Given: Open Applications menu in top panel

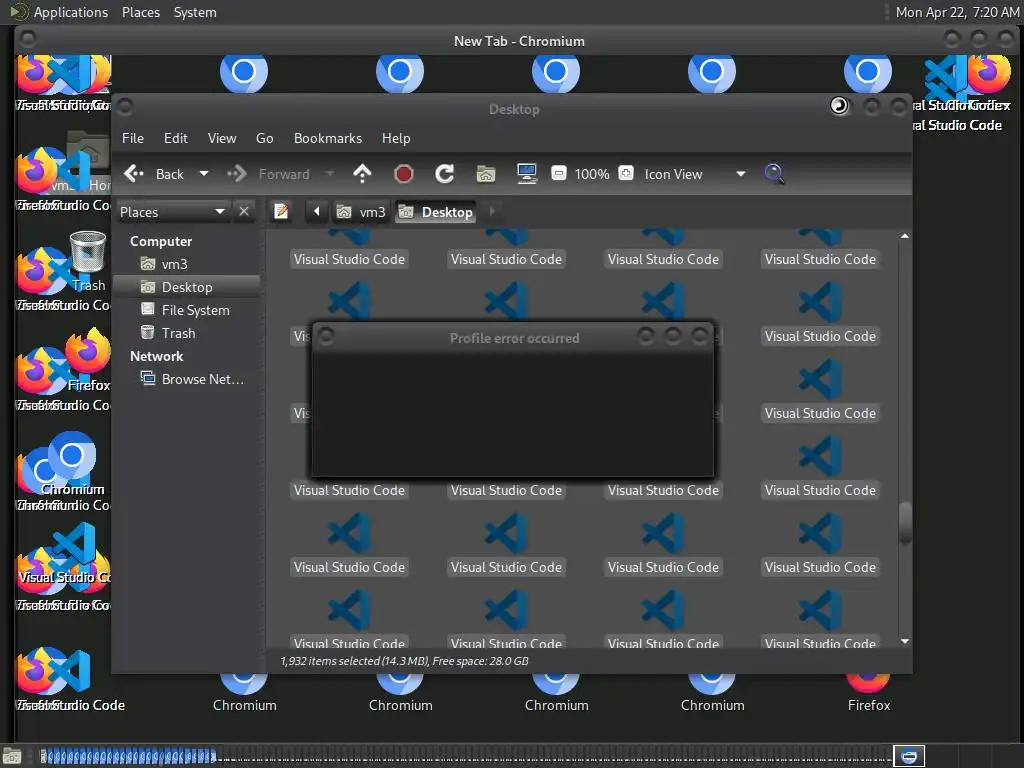Looking at the screenshot, I should tap(71, 12).
